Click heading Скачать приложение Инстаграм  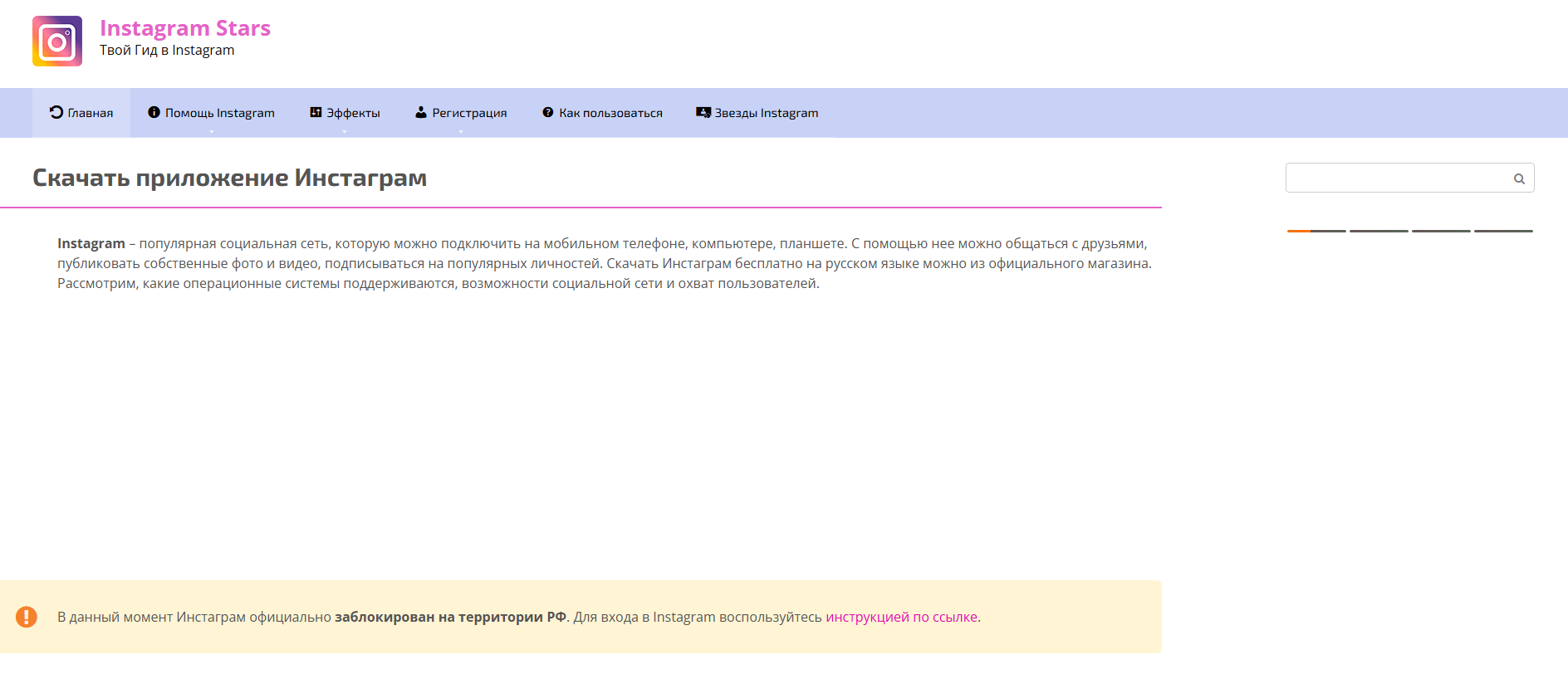point(229,178)
